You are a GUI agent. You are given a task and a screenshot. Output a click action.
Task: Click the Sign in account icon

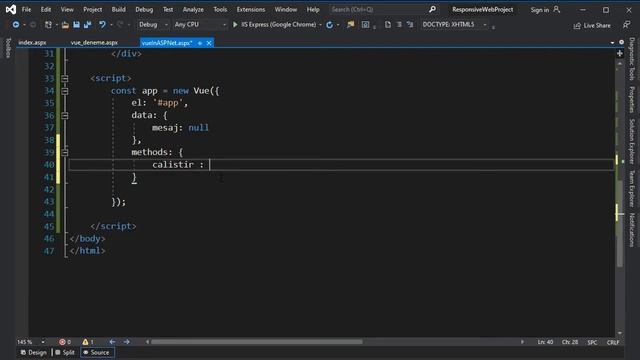(x=557, y=9)
